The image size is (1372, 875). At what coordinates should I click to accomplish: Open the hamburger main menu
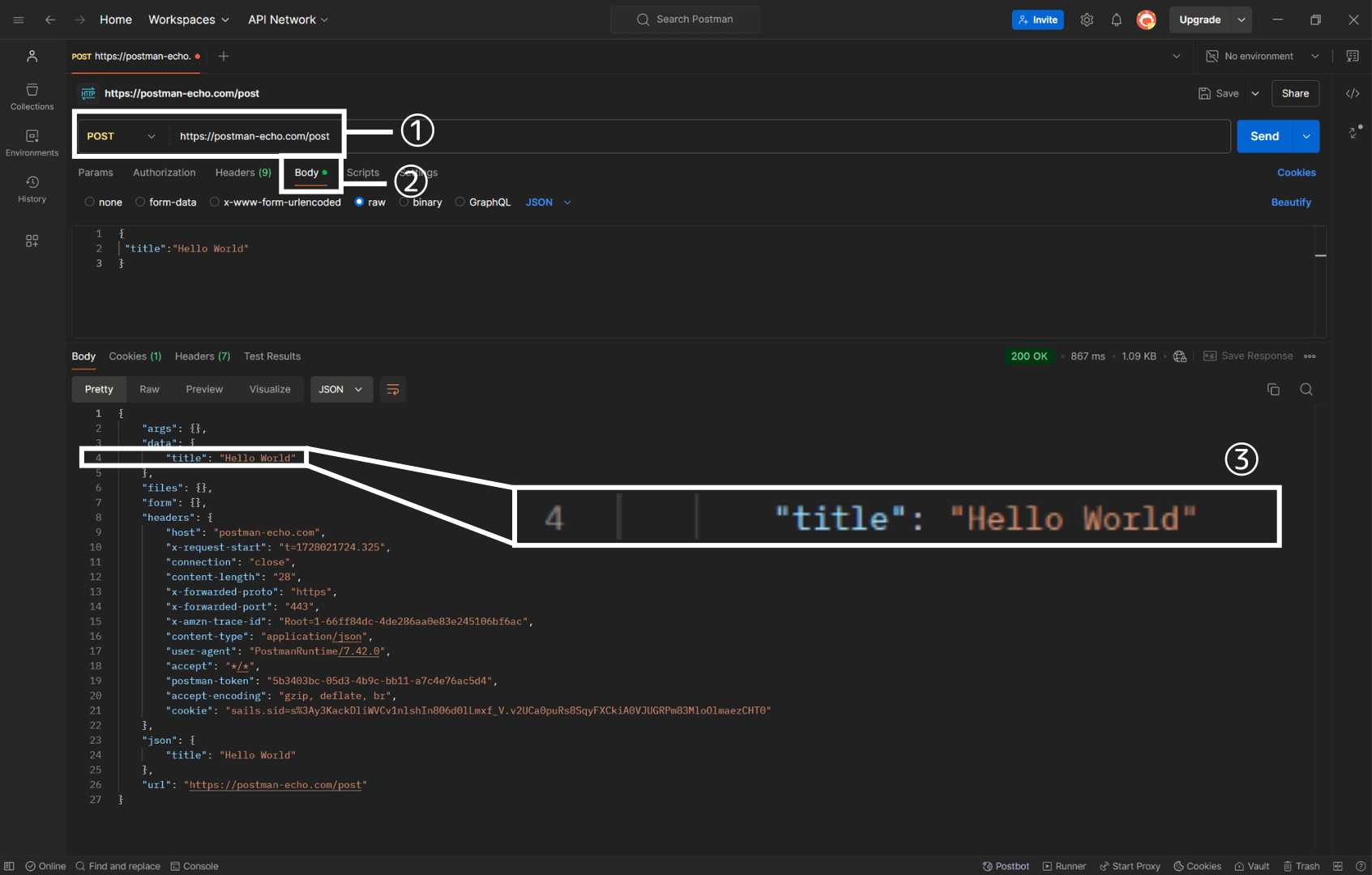tap(18, 19)
